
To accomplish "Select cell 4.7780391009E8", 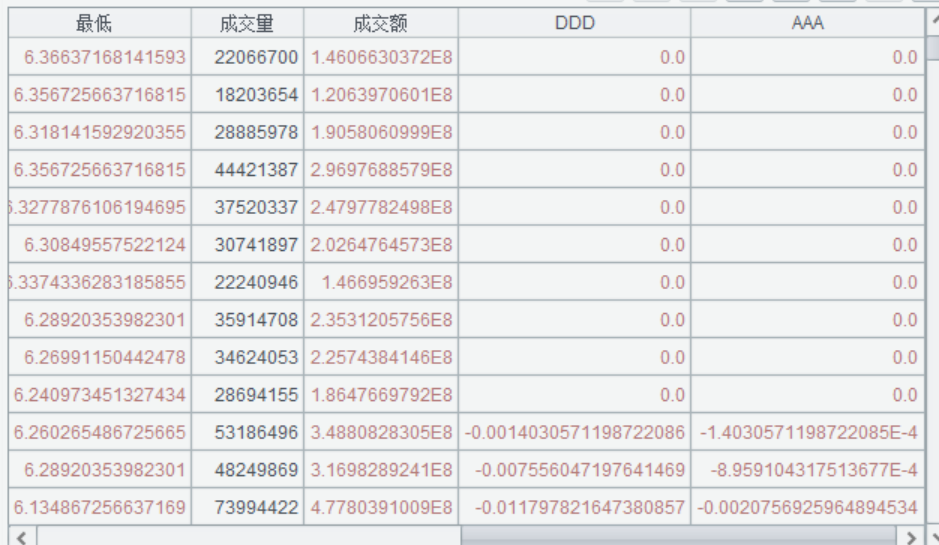I will pos(381,507).
